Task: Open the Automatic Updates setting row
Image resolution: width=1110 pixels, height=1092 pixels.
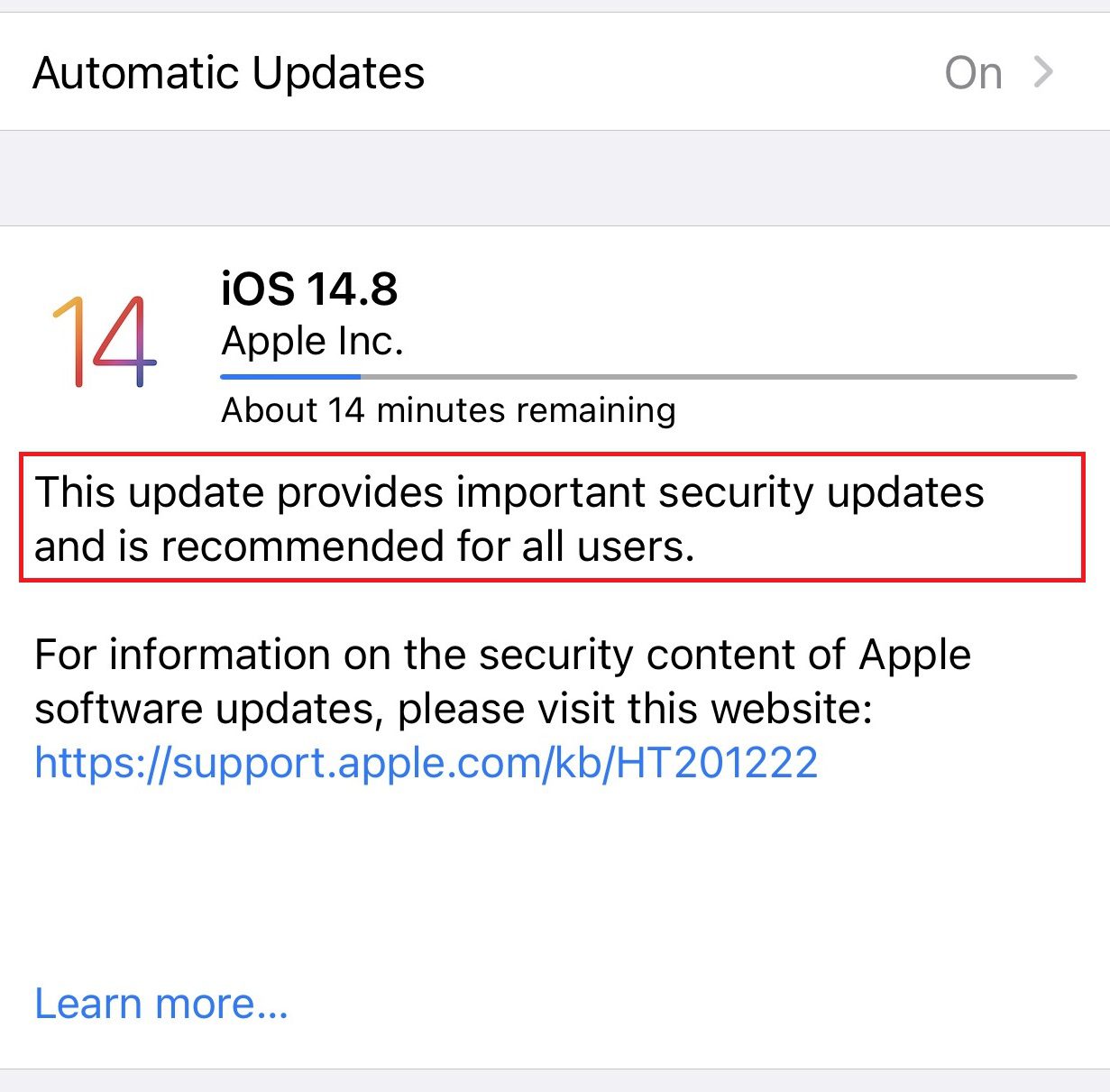Action: point(555,72)
